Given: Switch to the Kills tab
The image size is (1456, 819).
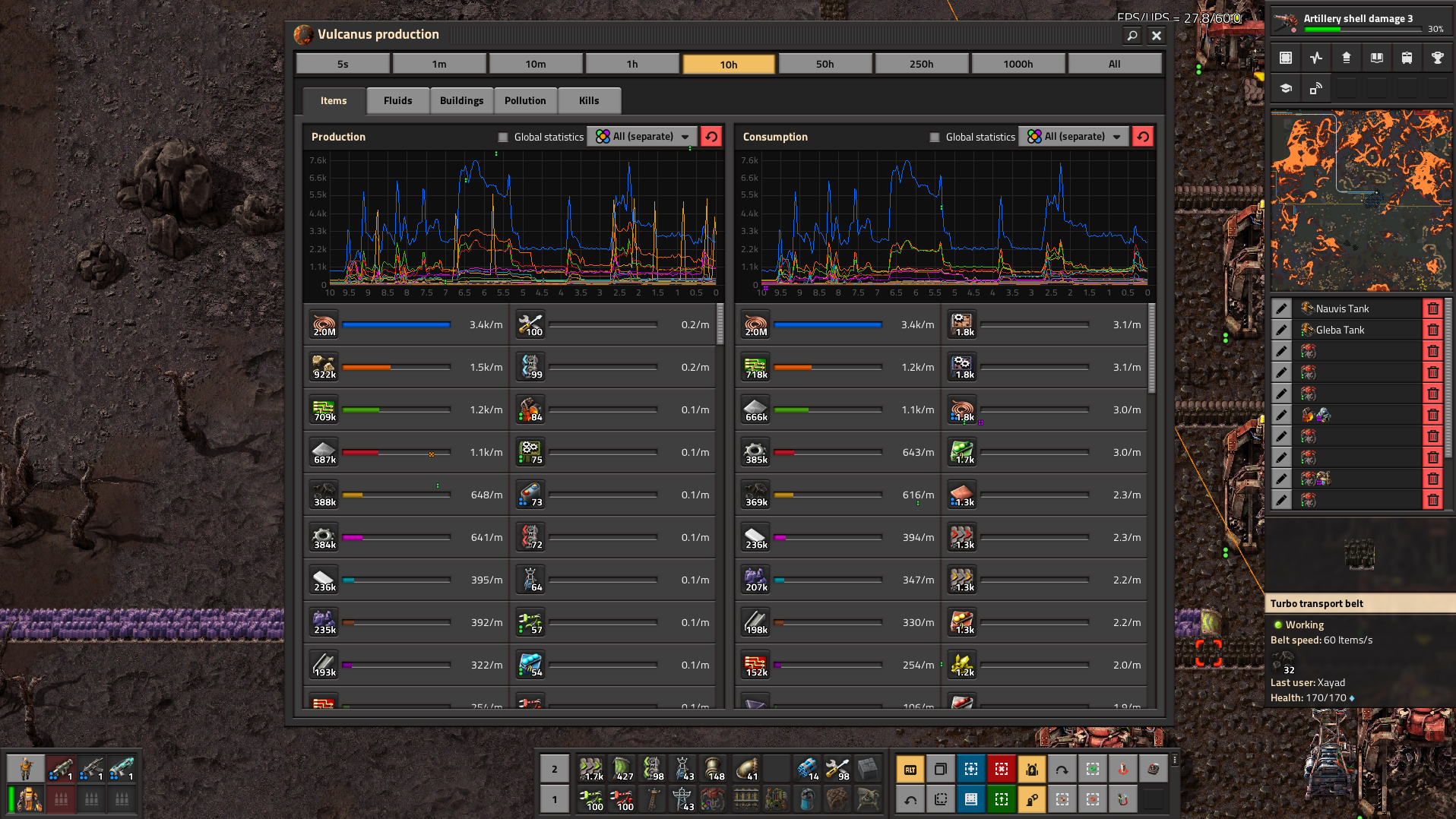Looking at the screenshot, I should [x=589, y=100].
